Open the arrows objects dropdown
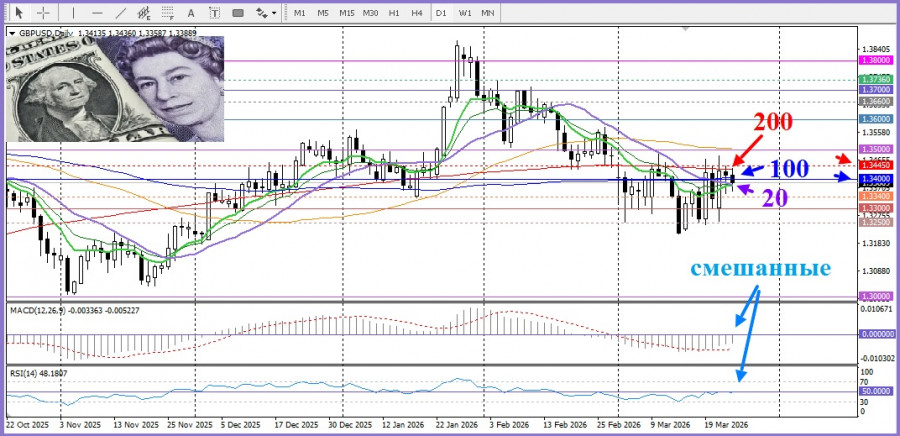Screen dimensions: 900x436 pos(266,13)
